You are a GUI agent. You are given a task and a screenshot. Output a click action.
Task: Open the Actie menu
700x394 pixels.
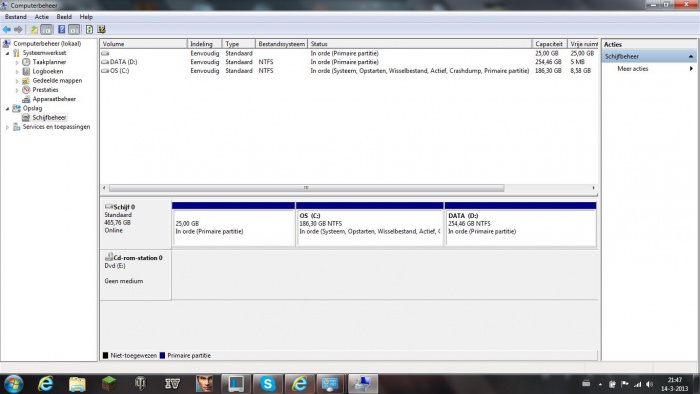coord(42,17)
